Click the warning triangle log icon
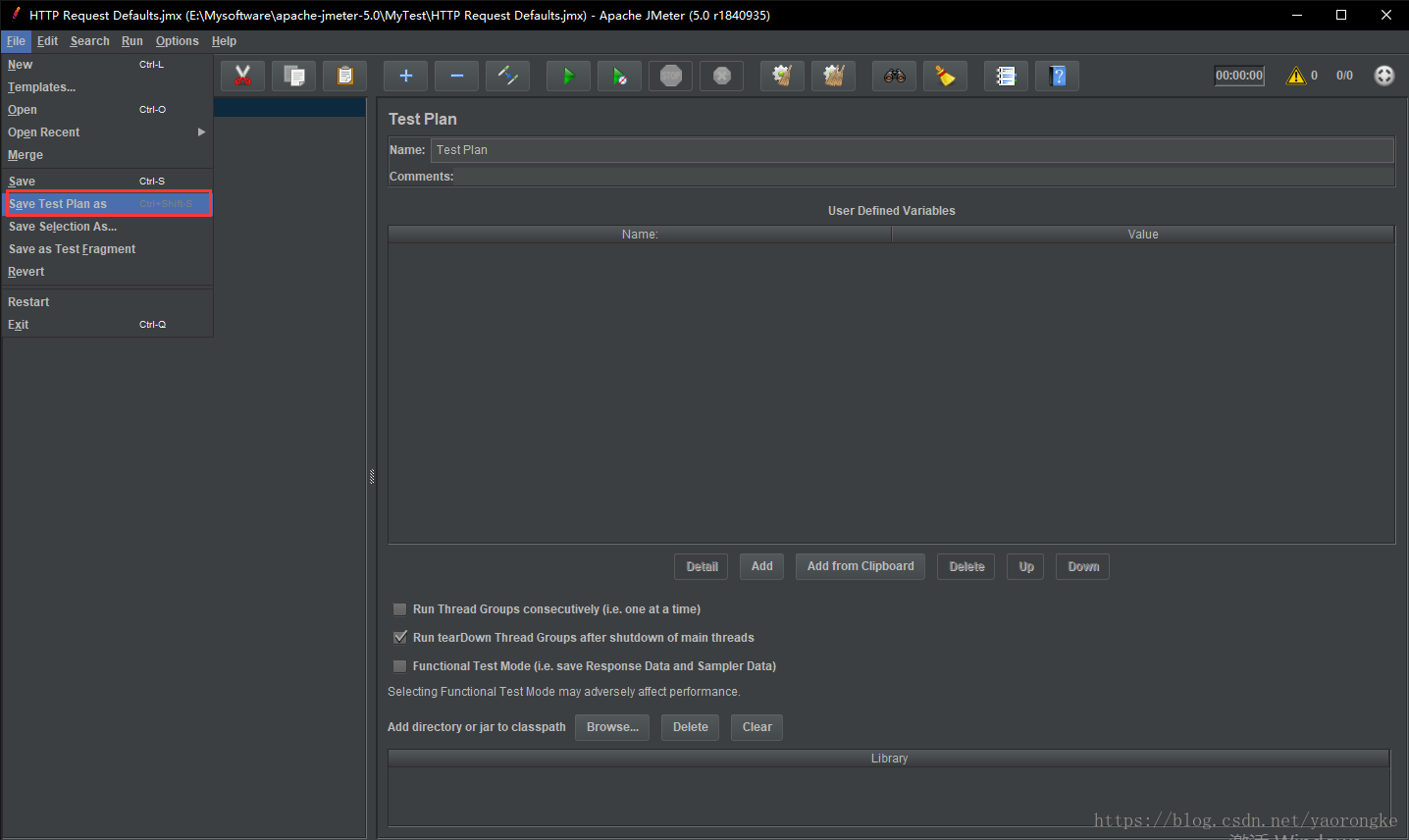 tap(1296, 76)
